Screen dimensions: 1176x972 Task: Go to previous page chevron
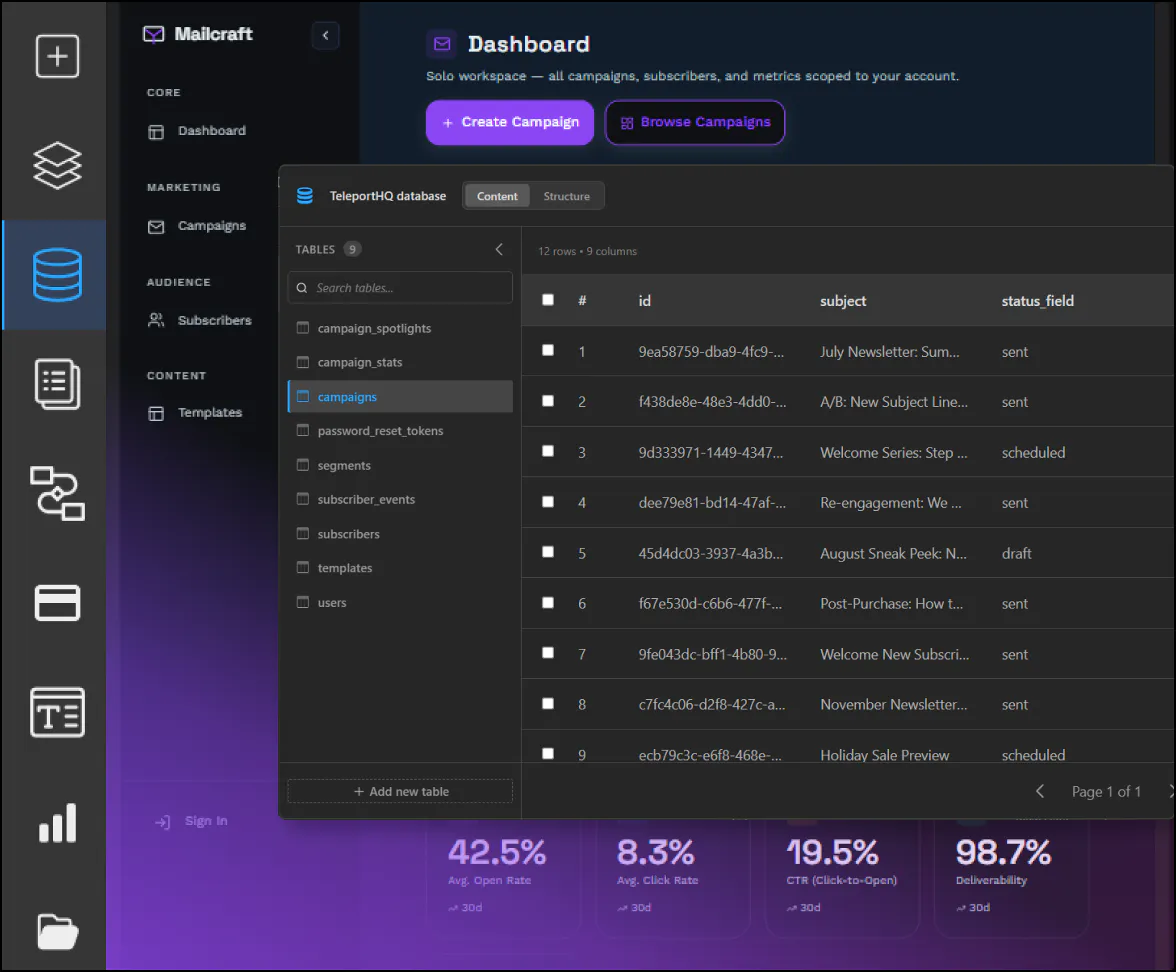(x=1040, y=791)
